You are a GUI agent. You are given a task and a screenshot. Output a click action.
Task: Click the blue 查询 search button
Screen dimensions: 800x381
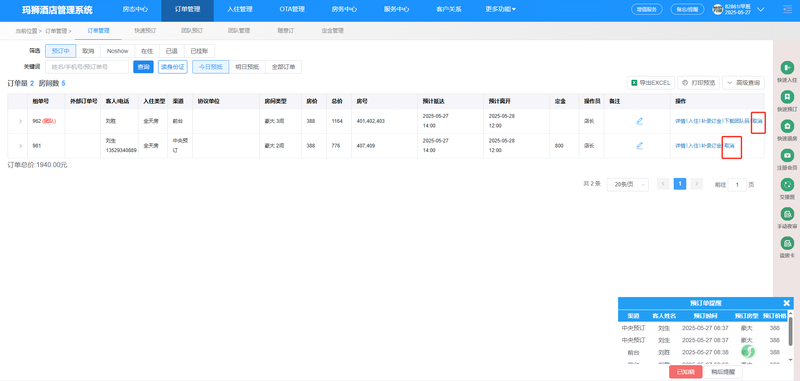143,67
